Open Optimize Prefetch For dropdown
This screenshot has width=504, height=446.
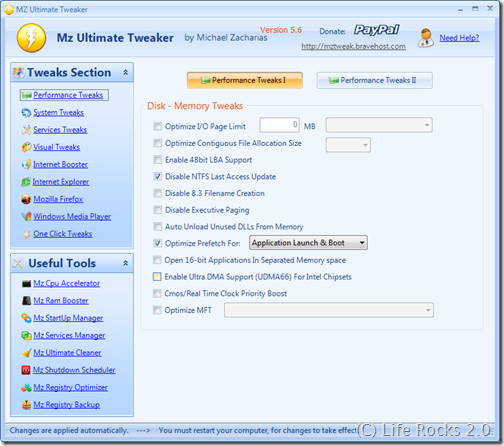click(x=308, y=243)
